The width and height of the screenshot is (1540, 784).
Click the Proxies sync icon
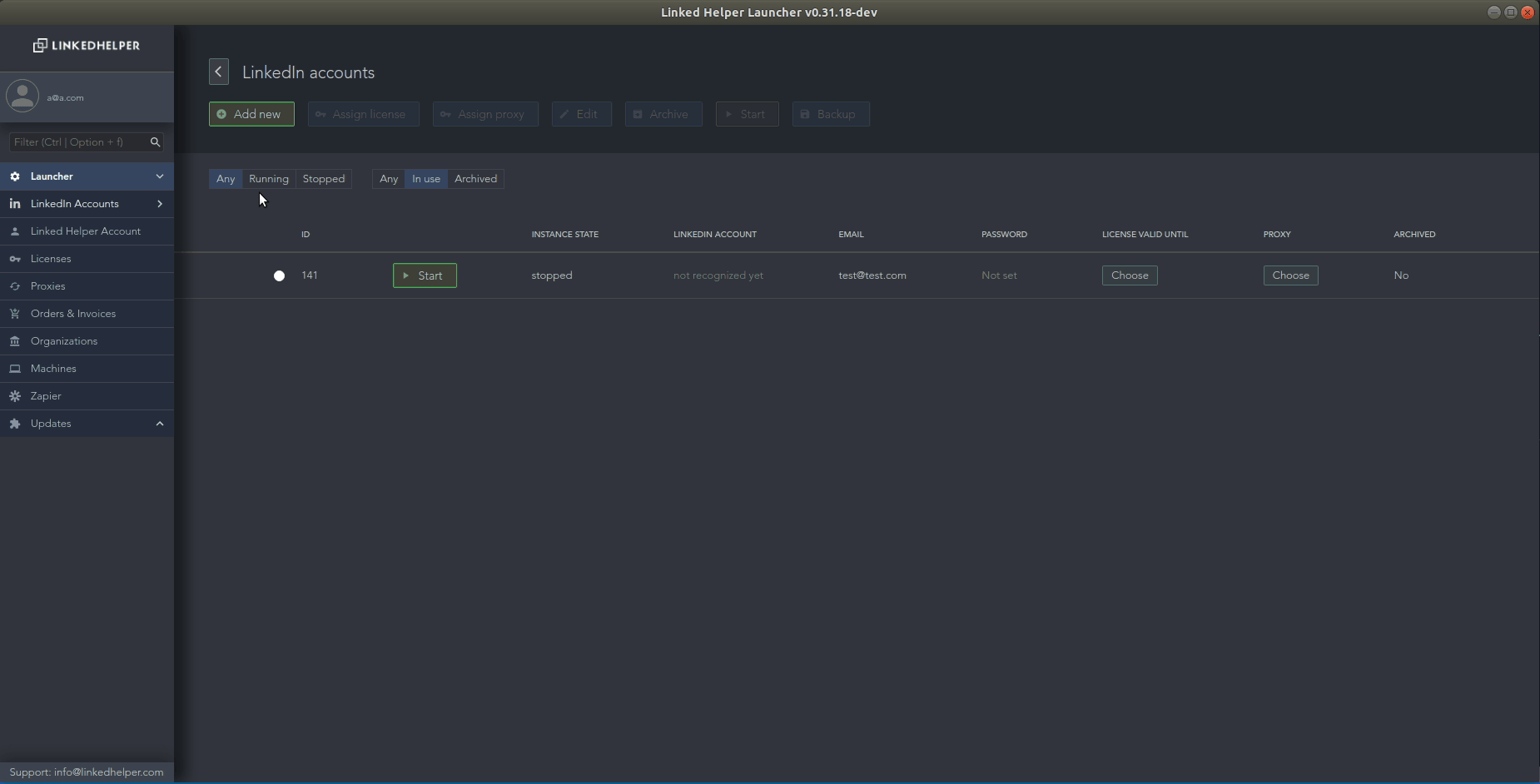click(15, 286)
